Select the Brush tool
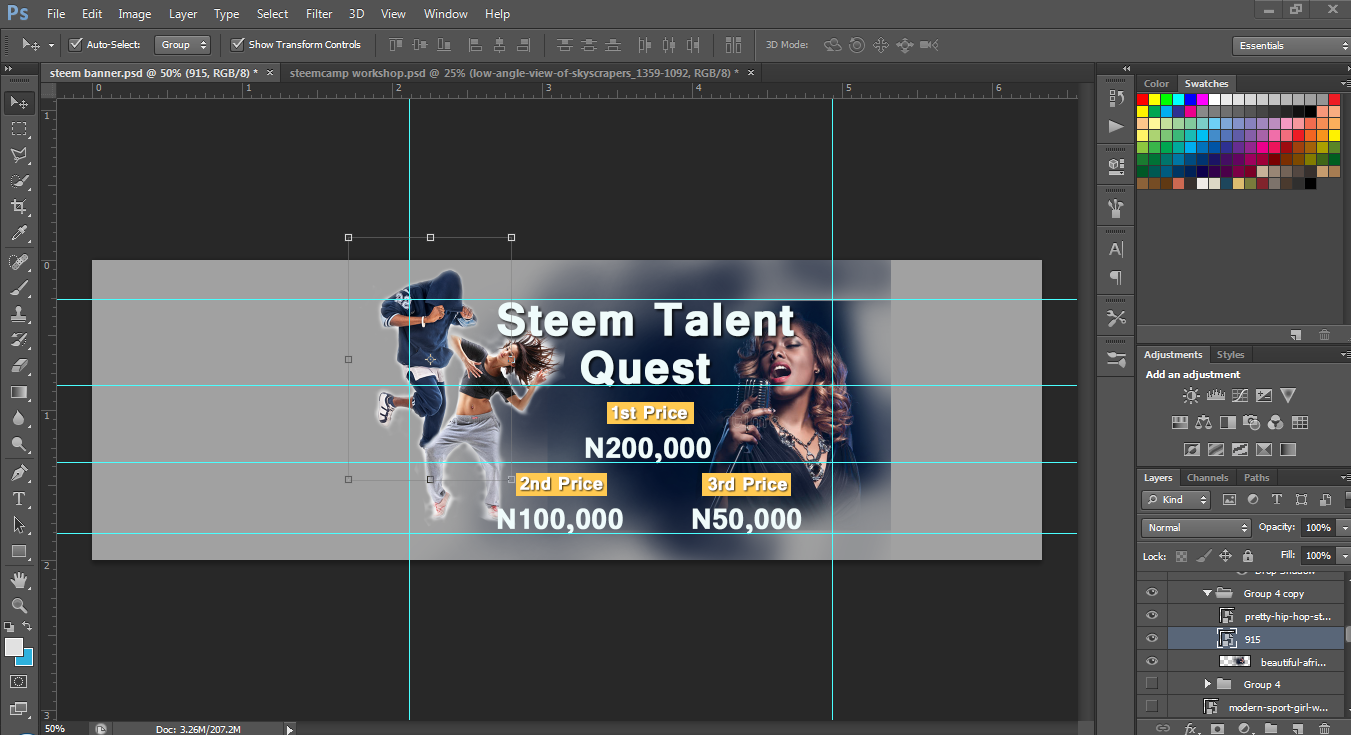 click(x=19, y=288)
